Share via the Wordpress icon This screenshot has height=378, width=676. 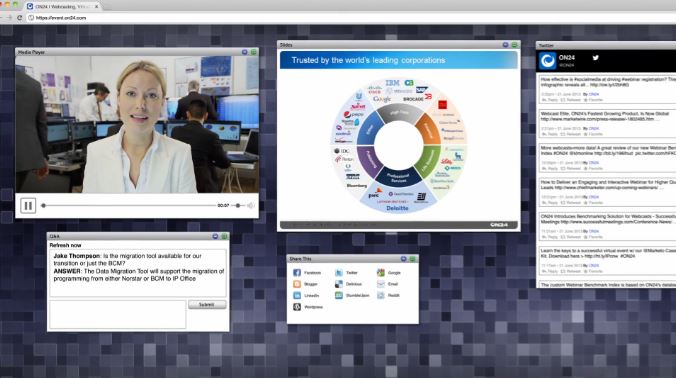[x=297, y=307]
